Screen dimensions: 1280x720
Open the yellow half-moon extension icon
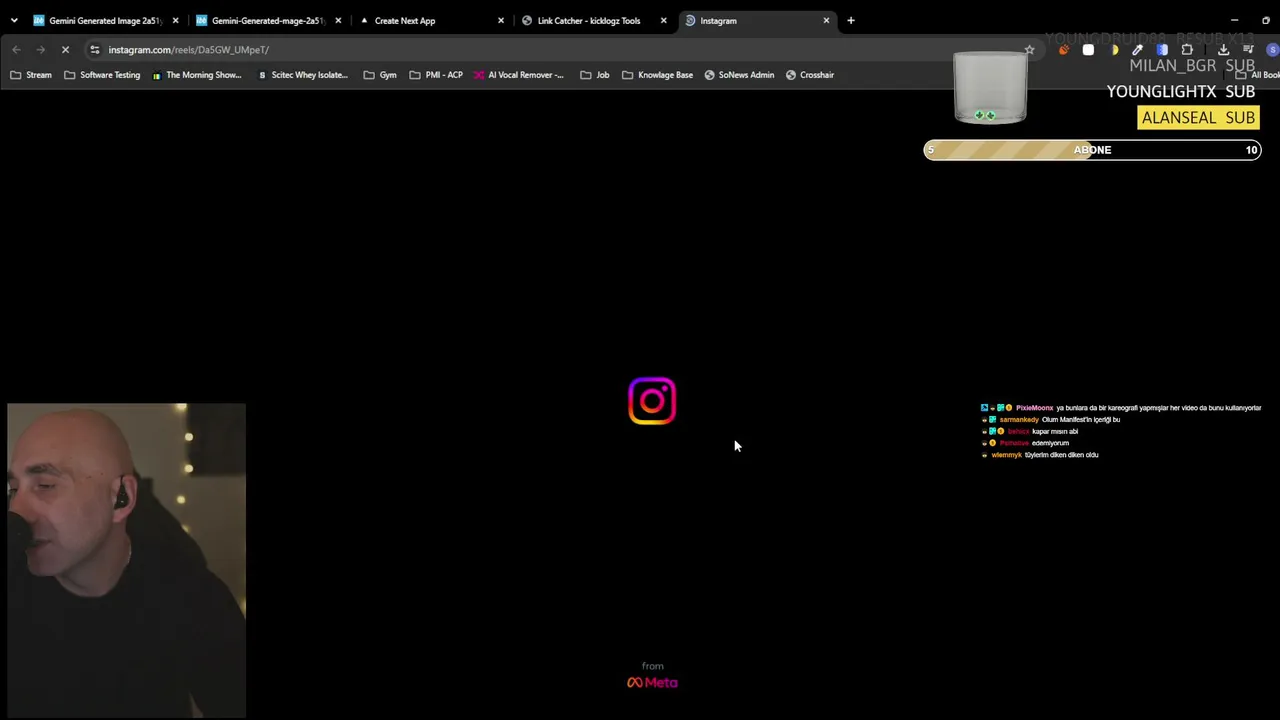pos(1113,49)
